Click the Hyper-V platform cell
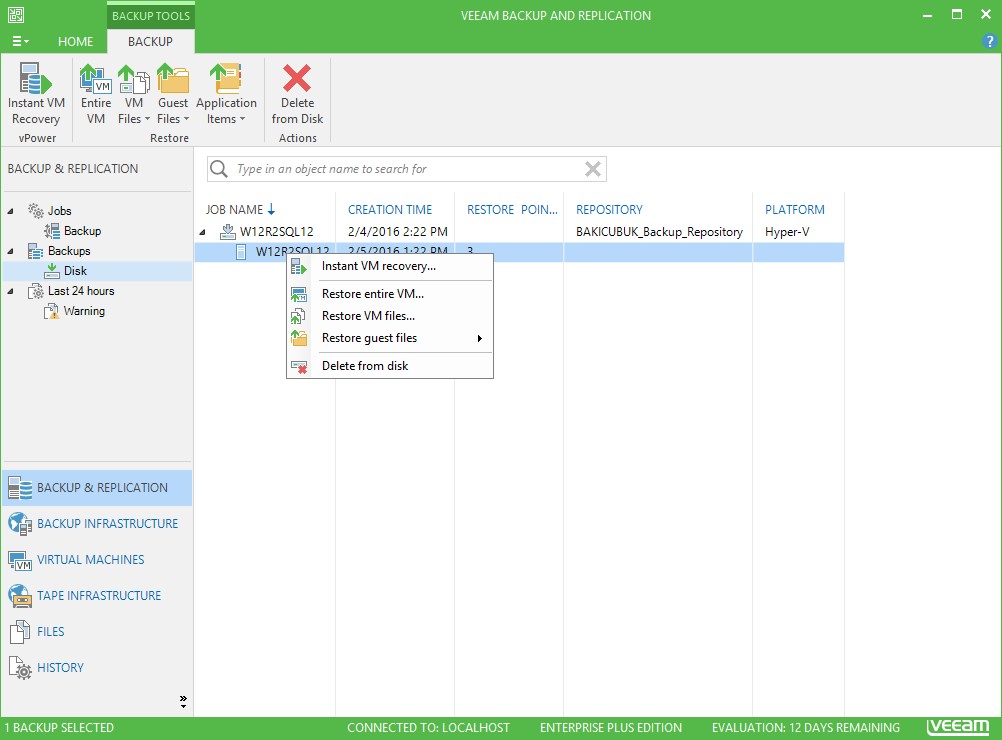The image size is (1002, 740). (787, 231)
